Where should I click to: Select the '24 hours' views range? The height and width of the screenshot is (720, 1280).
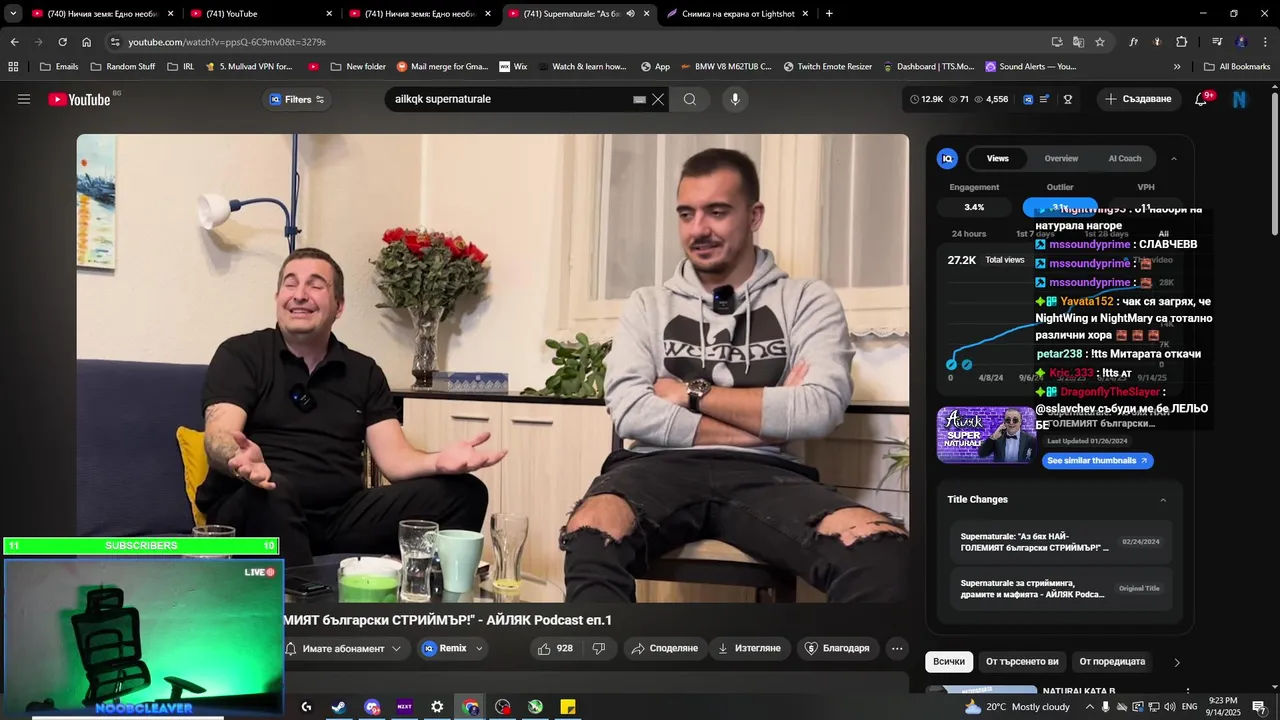pyautogui.click(x=969, y=234)
